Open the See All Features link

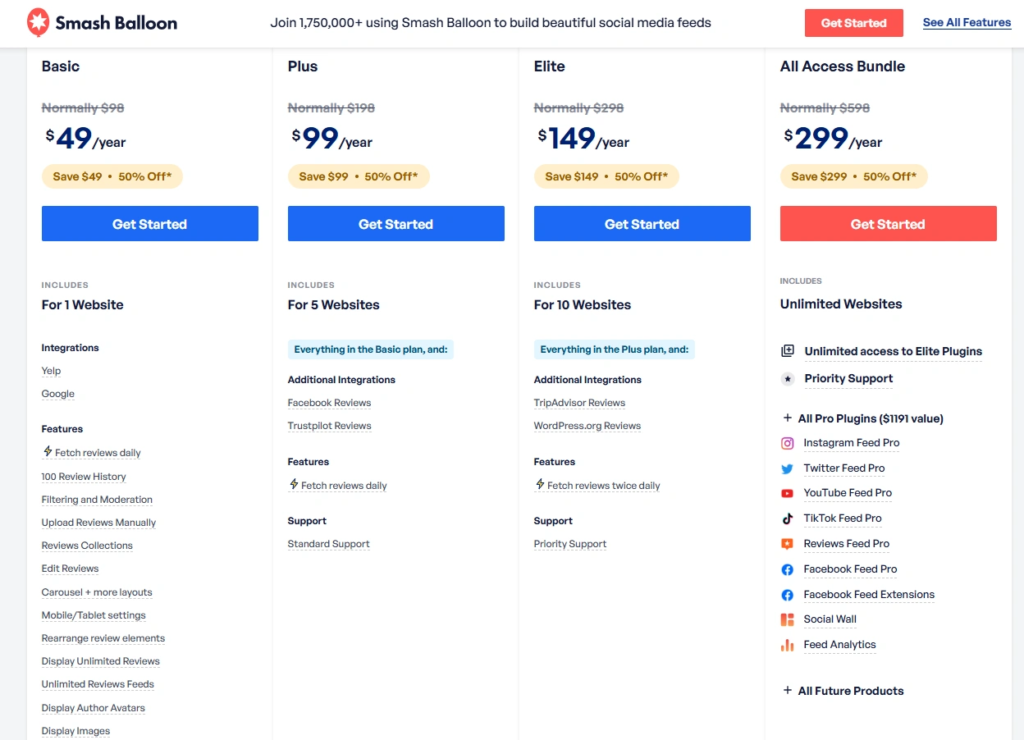[966, 22]
